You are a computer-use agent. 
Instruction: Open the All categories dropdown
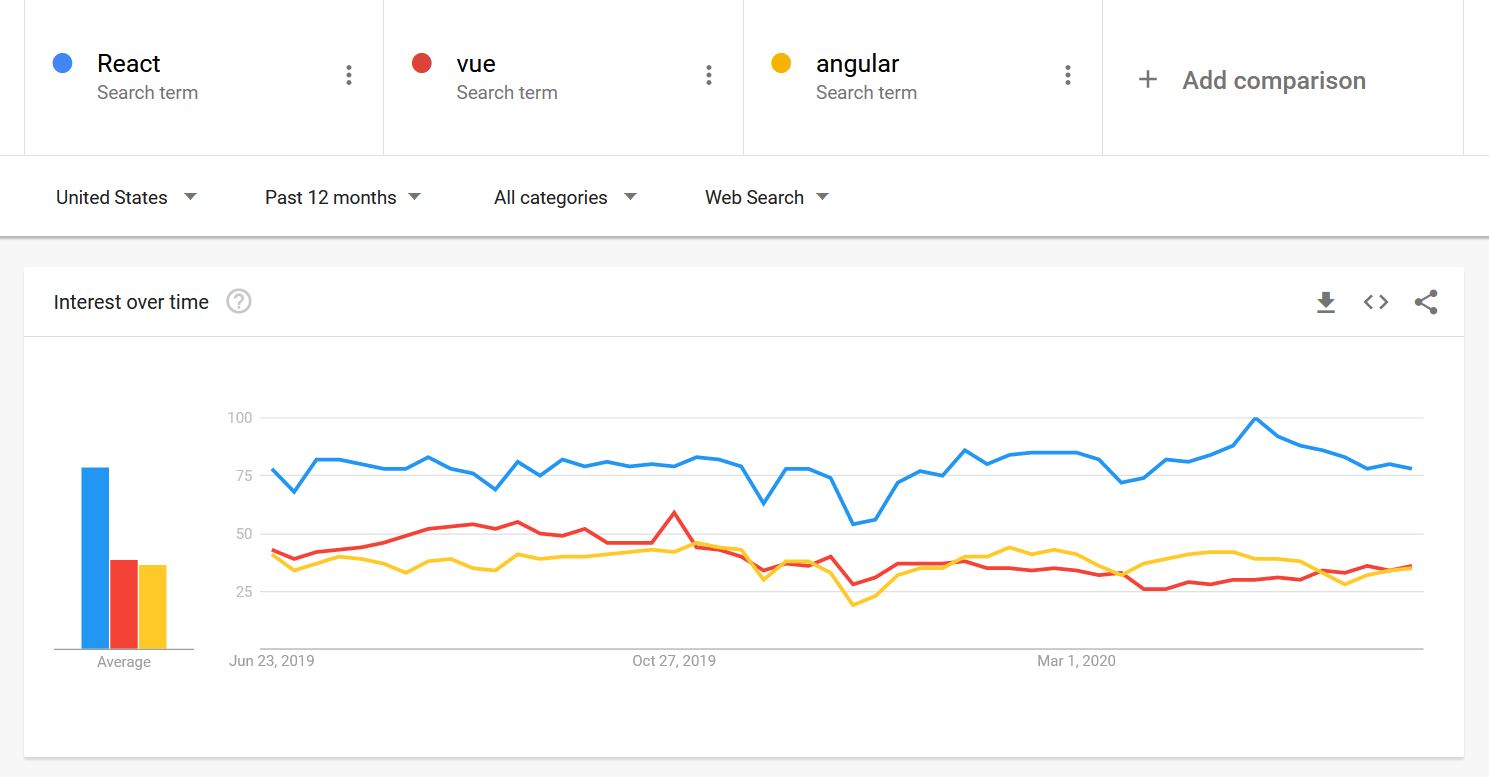(565, 197)
